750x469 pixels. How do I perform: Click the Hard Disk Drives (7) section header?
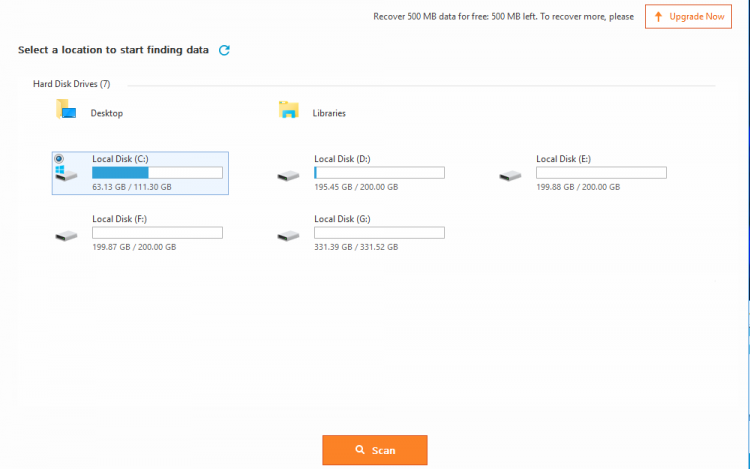click(71, 84)
